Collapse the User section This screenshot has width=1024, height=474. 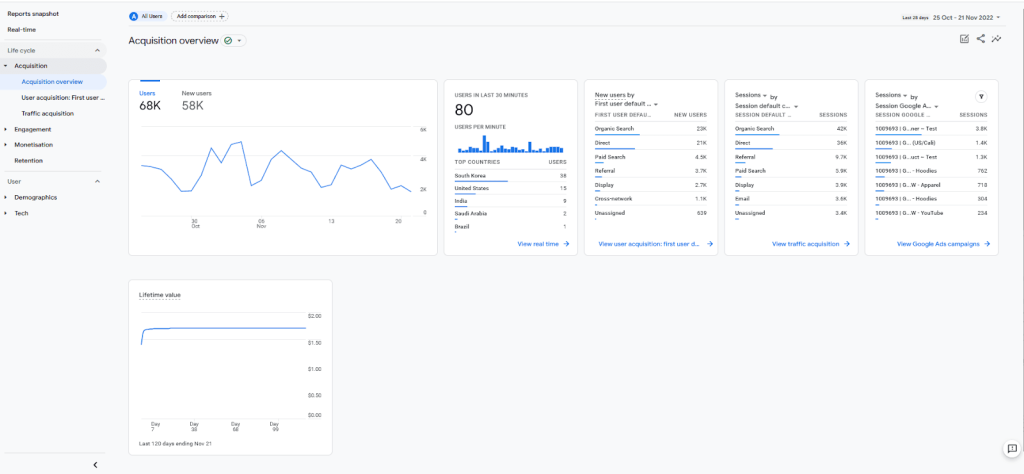[97, 181]
